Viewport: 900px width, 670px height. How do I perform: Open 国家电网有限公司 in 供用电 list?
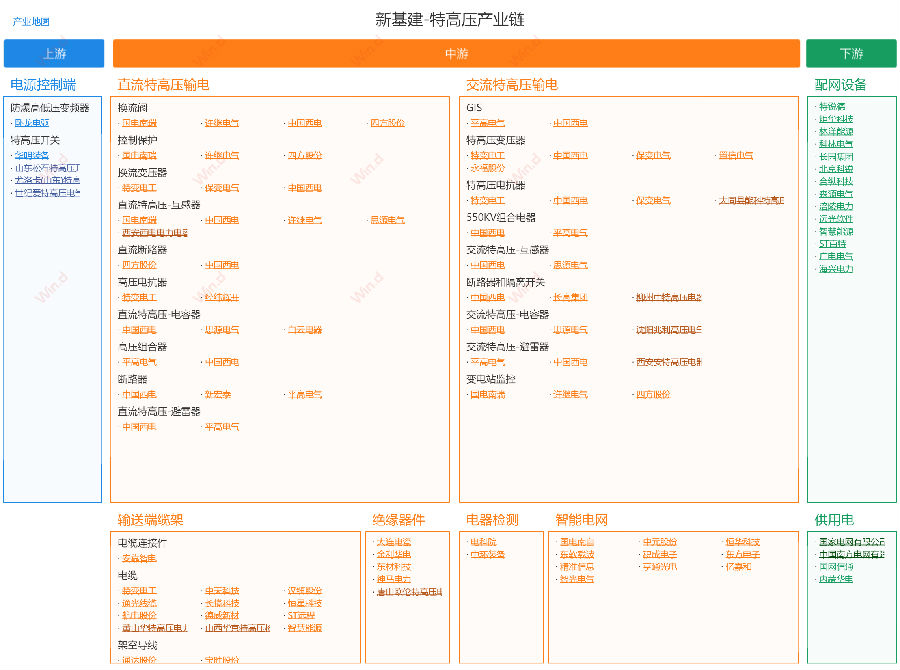[852, 542]
